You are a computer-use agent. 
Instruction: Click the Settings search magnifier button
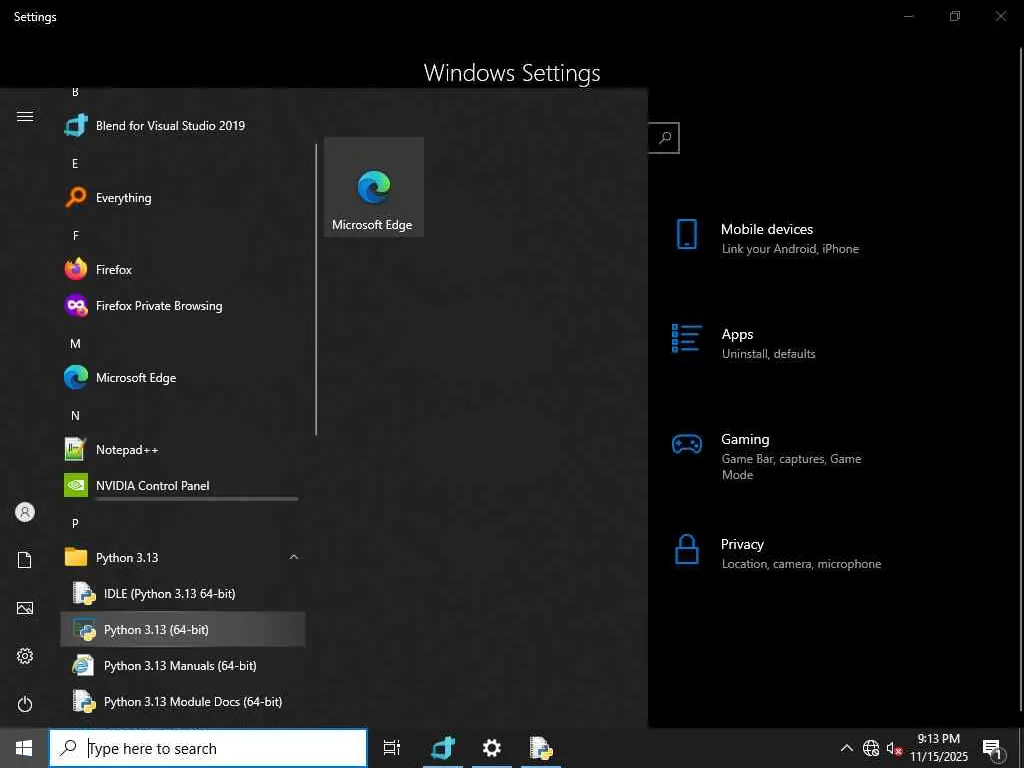665,138
